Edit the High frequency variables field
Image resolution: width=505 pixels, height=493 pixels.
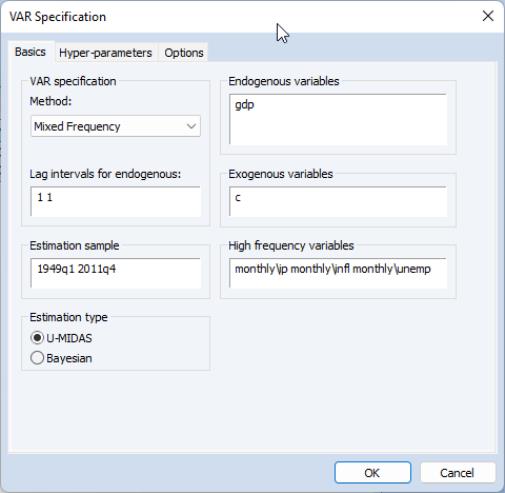338,273
